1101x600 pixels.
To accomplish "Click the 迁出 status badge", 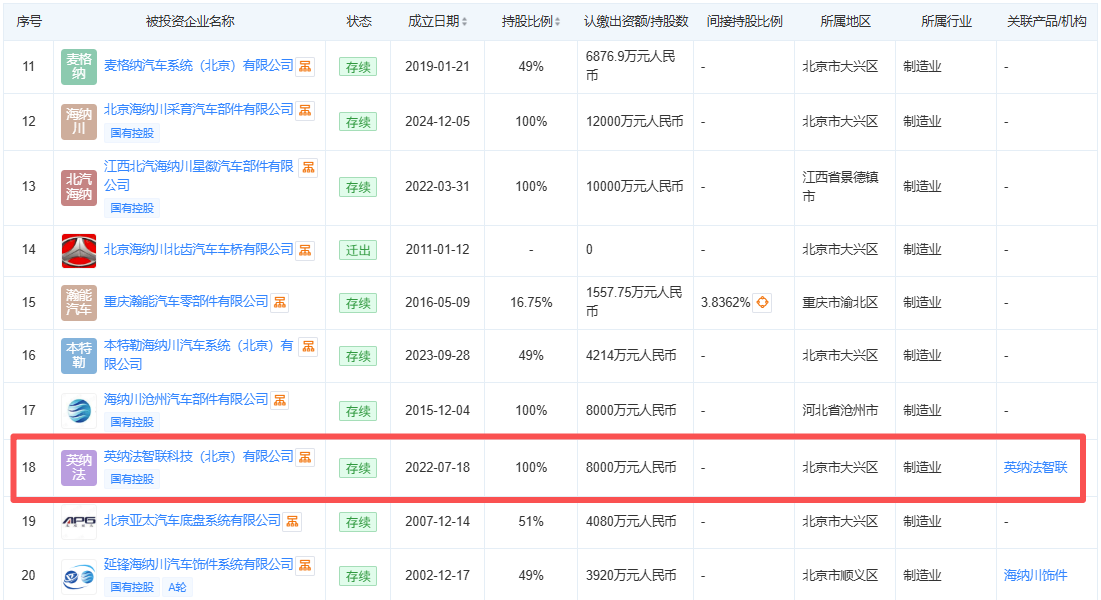I will coord(358,251).
